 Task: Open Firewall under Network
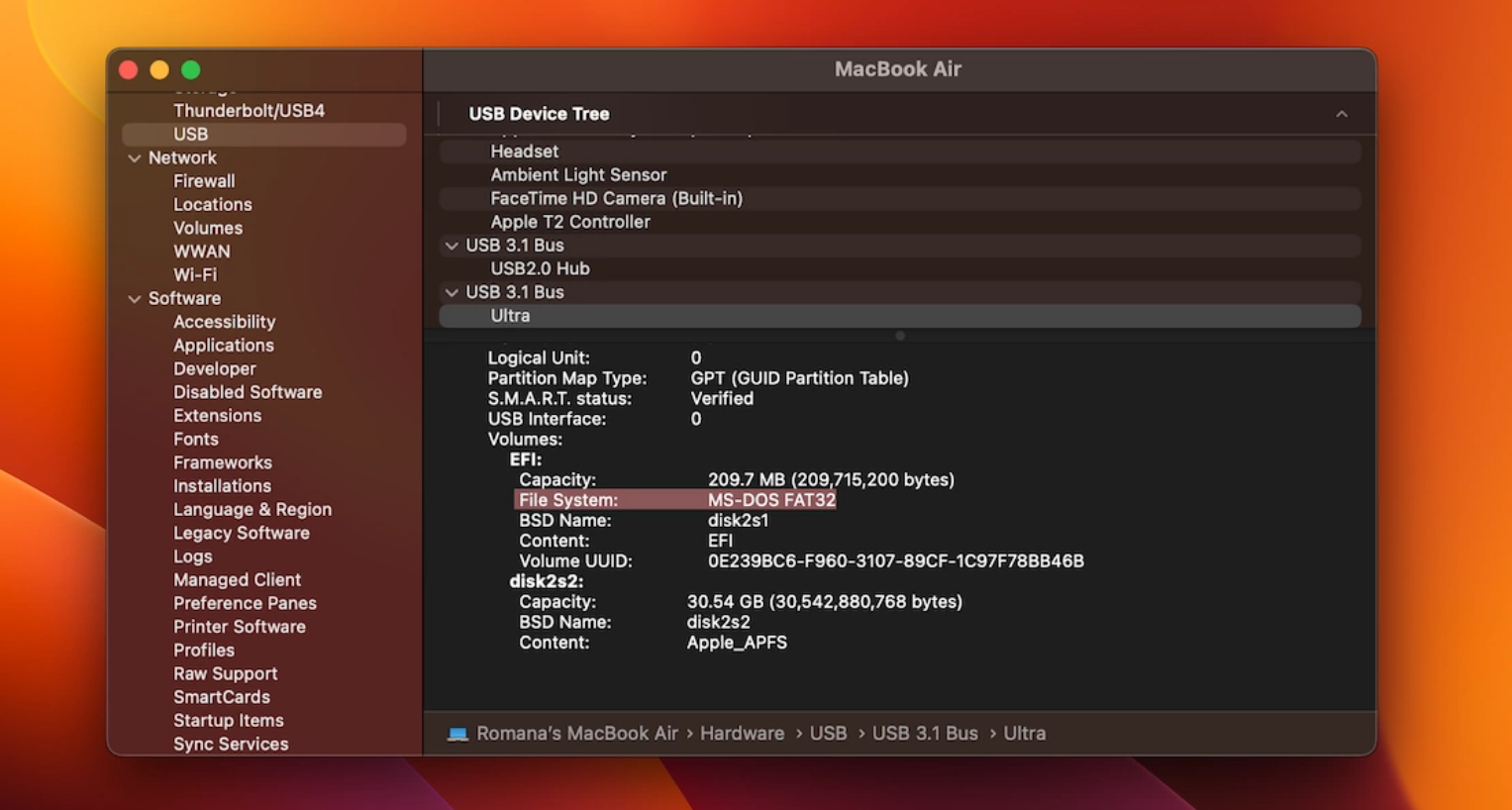(x=204, y=181)
